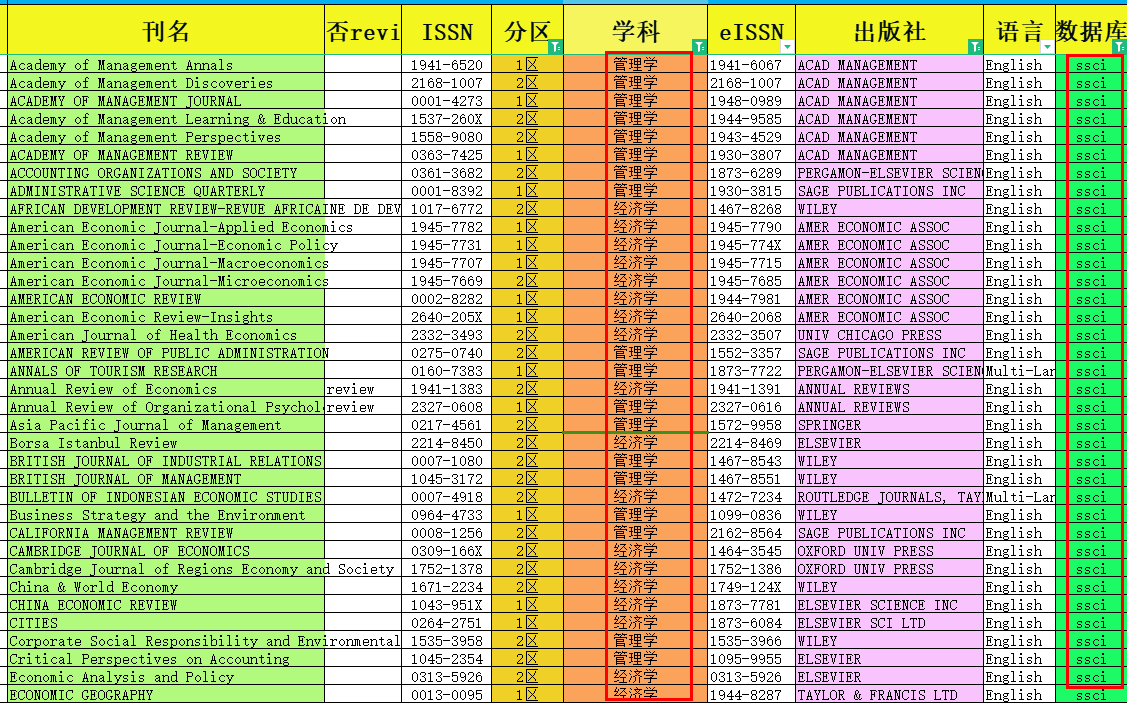Select cell Academy of Management Annals
Screen dimensions: 1127x703
[x=166, y=65]
